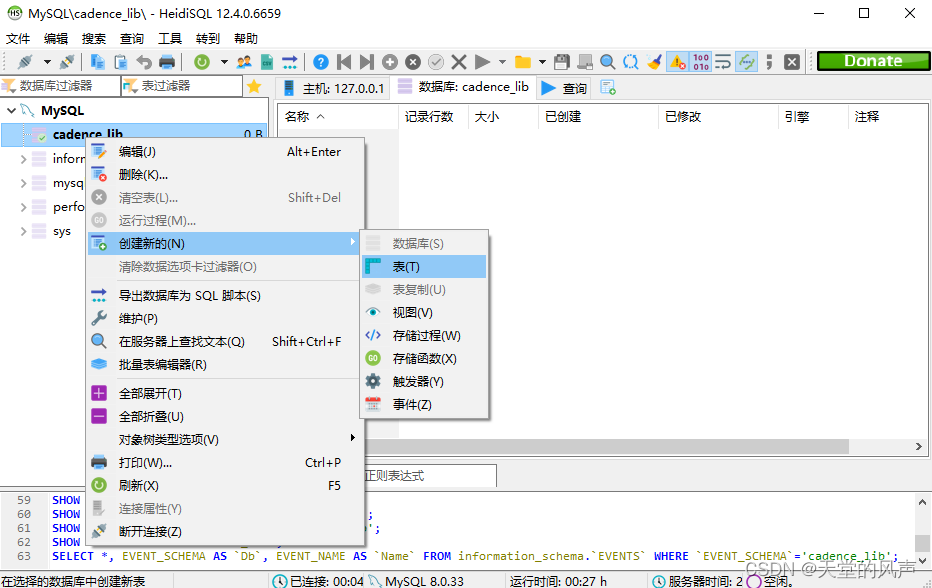Image resolution: width=932 pixels, height=588 pixels.
Task: Run the query with the green play icon
Action: [482, 61]
